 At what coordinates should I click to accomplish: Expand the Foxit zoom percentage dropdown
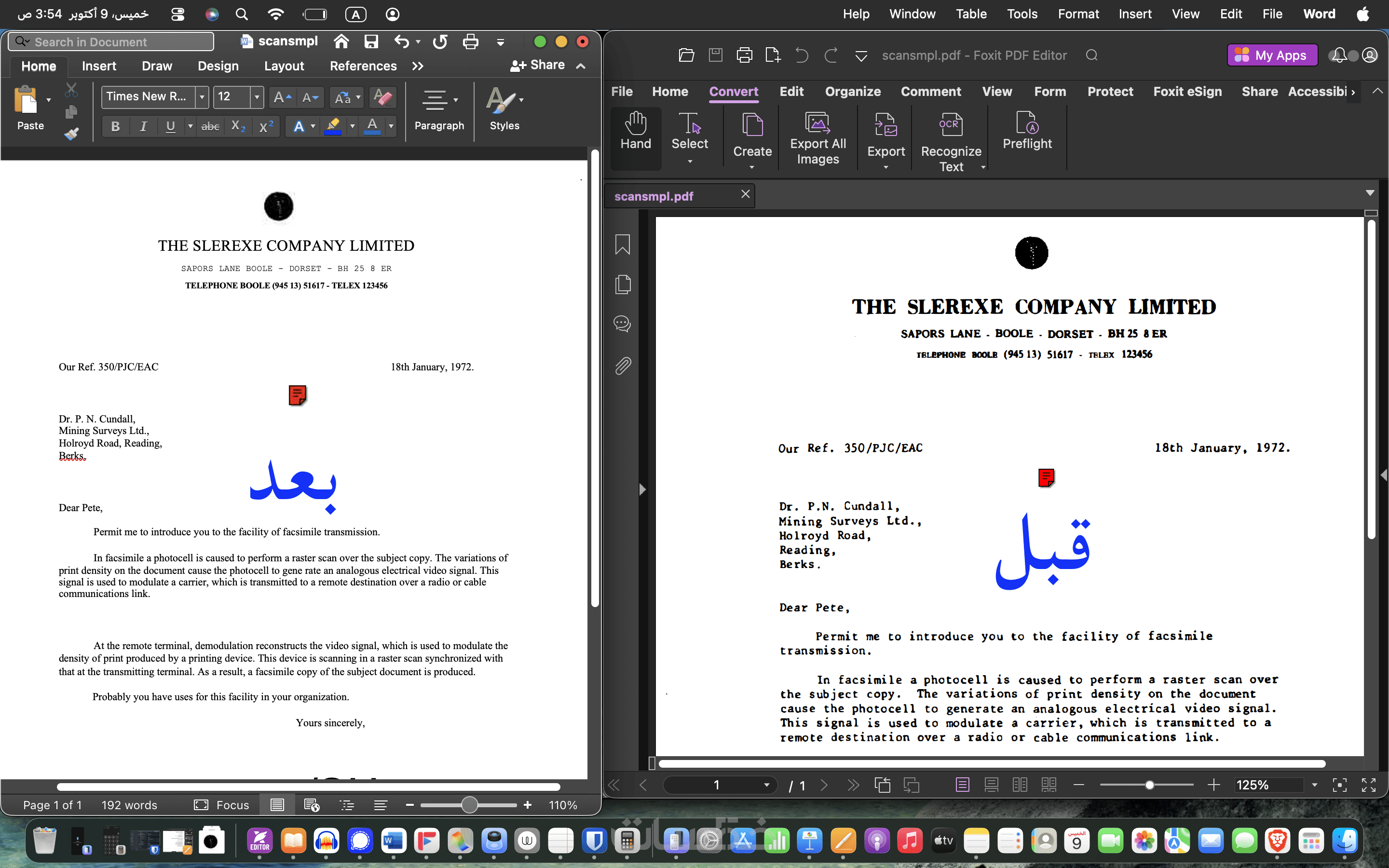click(1314, 785)
